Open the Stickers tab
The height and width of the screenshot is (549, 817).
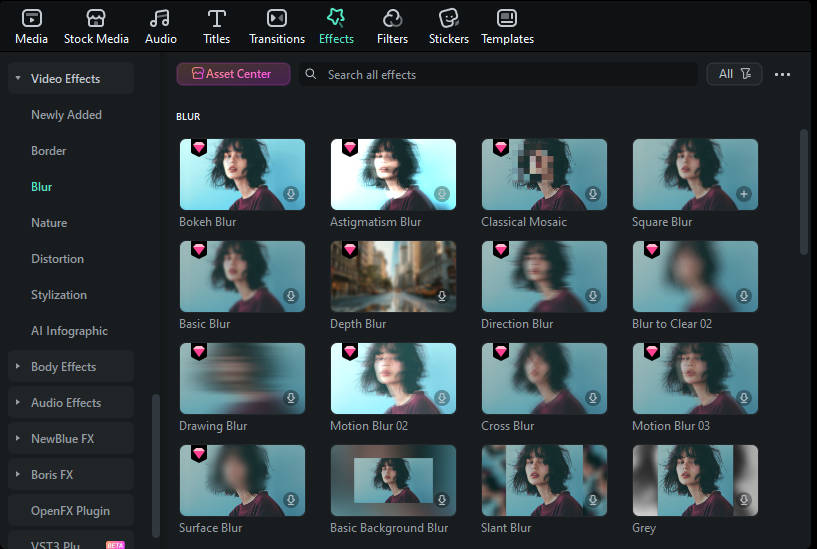click(x=449, y=27)
